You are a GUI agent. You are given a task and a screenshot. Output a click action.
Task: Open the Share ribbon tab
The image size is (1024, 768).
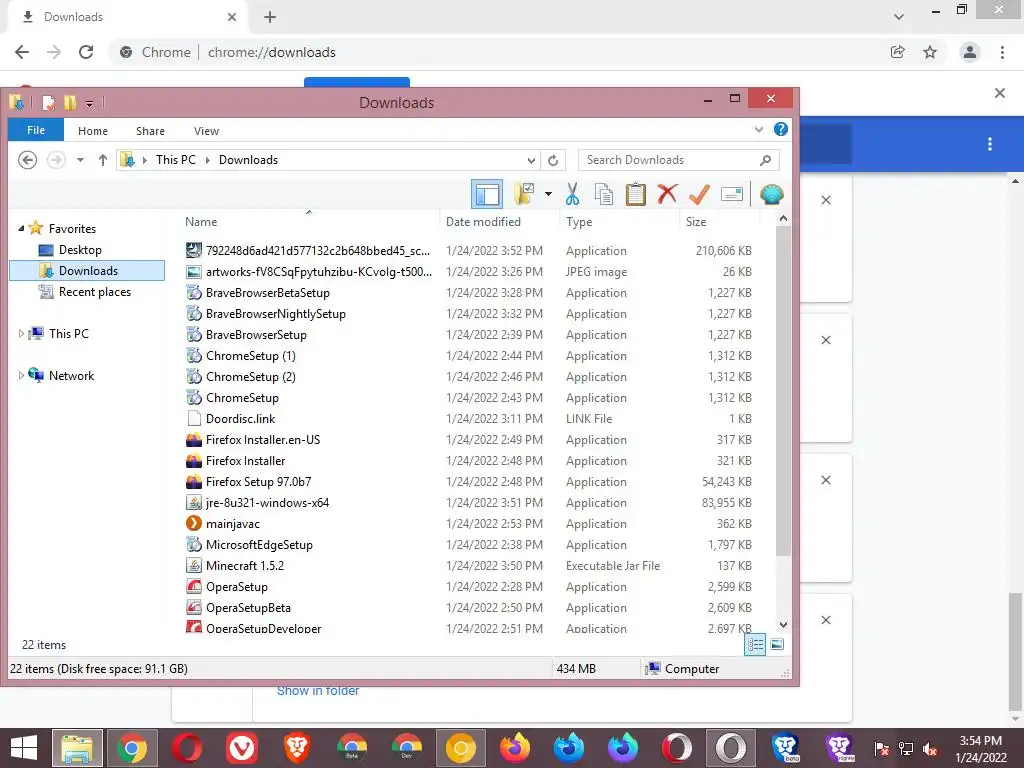pyautogui.click(x=150, y=131)
